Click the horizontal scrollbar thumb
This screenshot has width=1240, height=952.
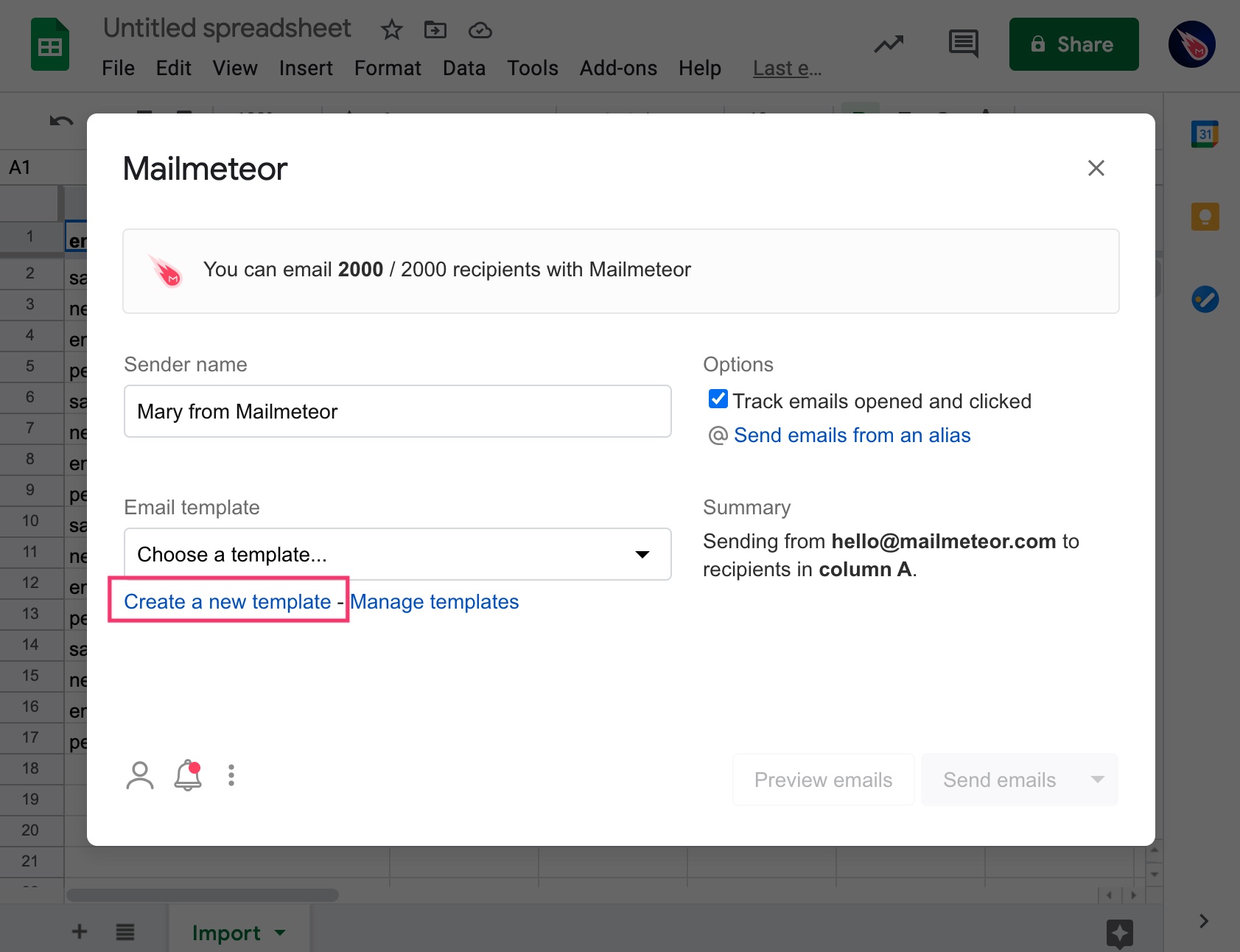point(202,895)
